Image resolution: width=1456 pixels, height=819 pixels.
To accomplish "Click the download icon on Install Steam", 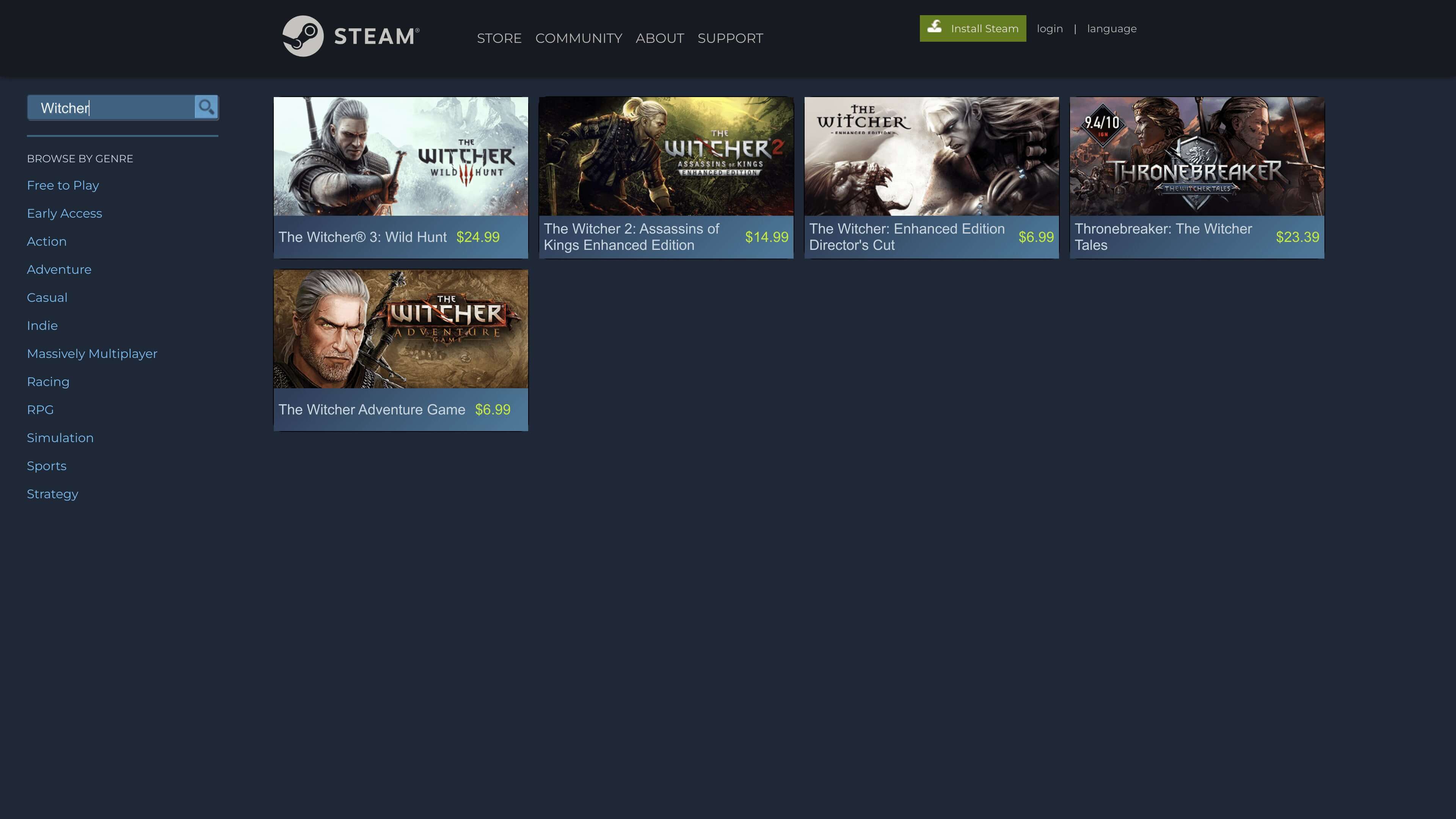I will click(934, 27).
